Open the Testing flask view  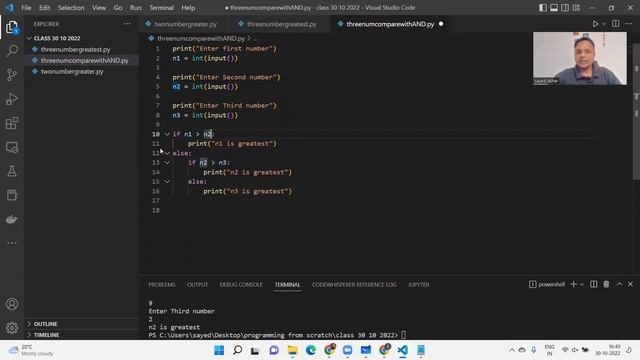point(12,171)
